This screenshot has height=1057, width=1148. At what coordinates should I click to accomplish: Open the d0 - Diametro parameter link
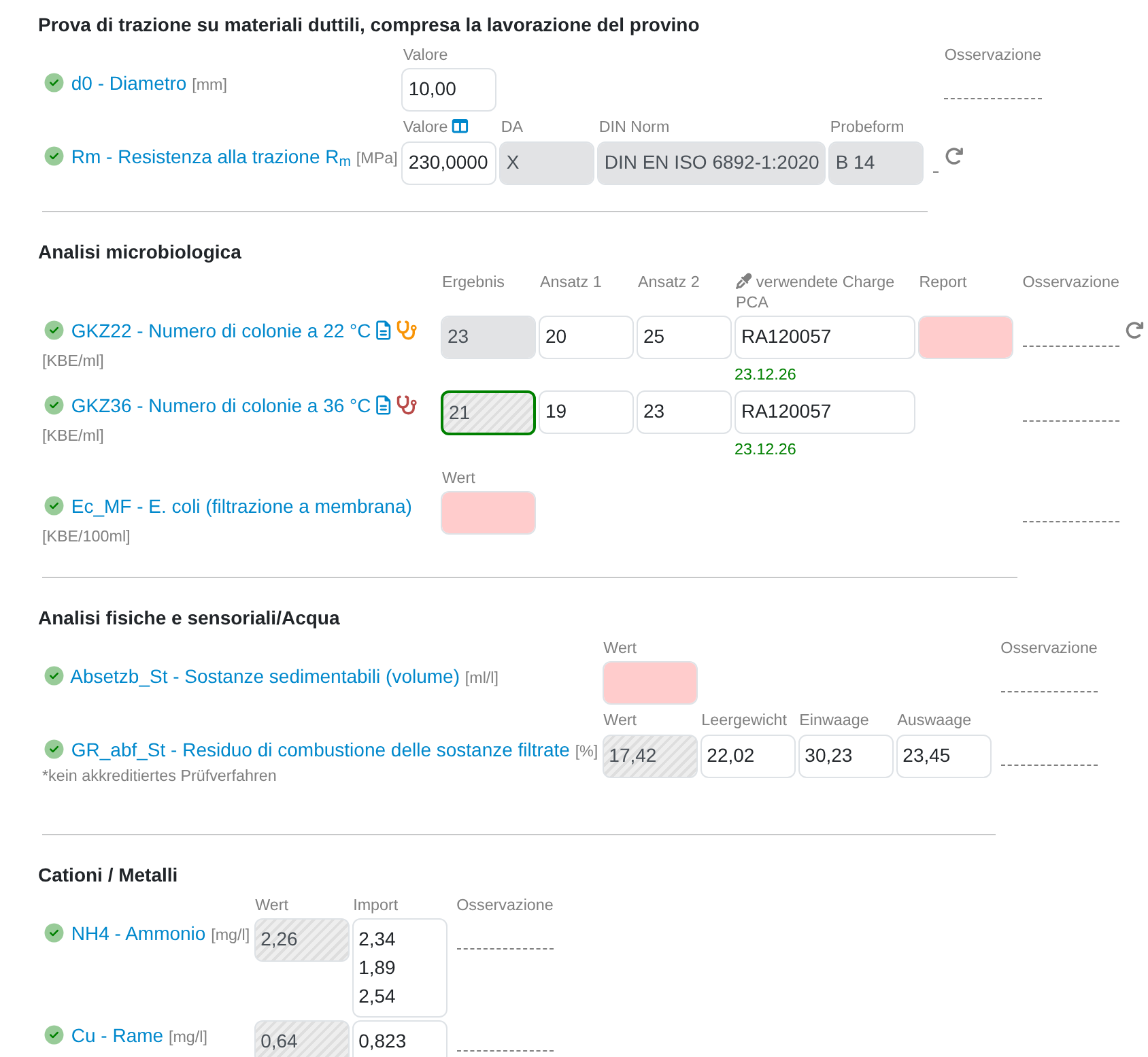[129, 84]
